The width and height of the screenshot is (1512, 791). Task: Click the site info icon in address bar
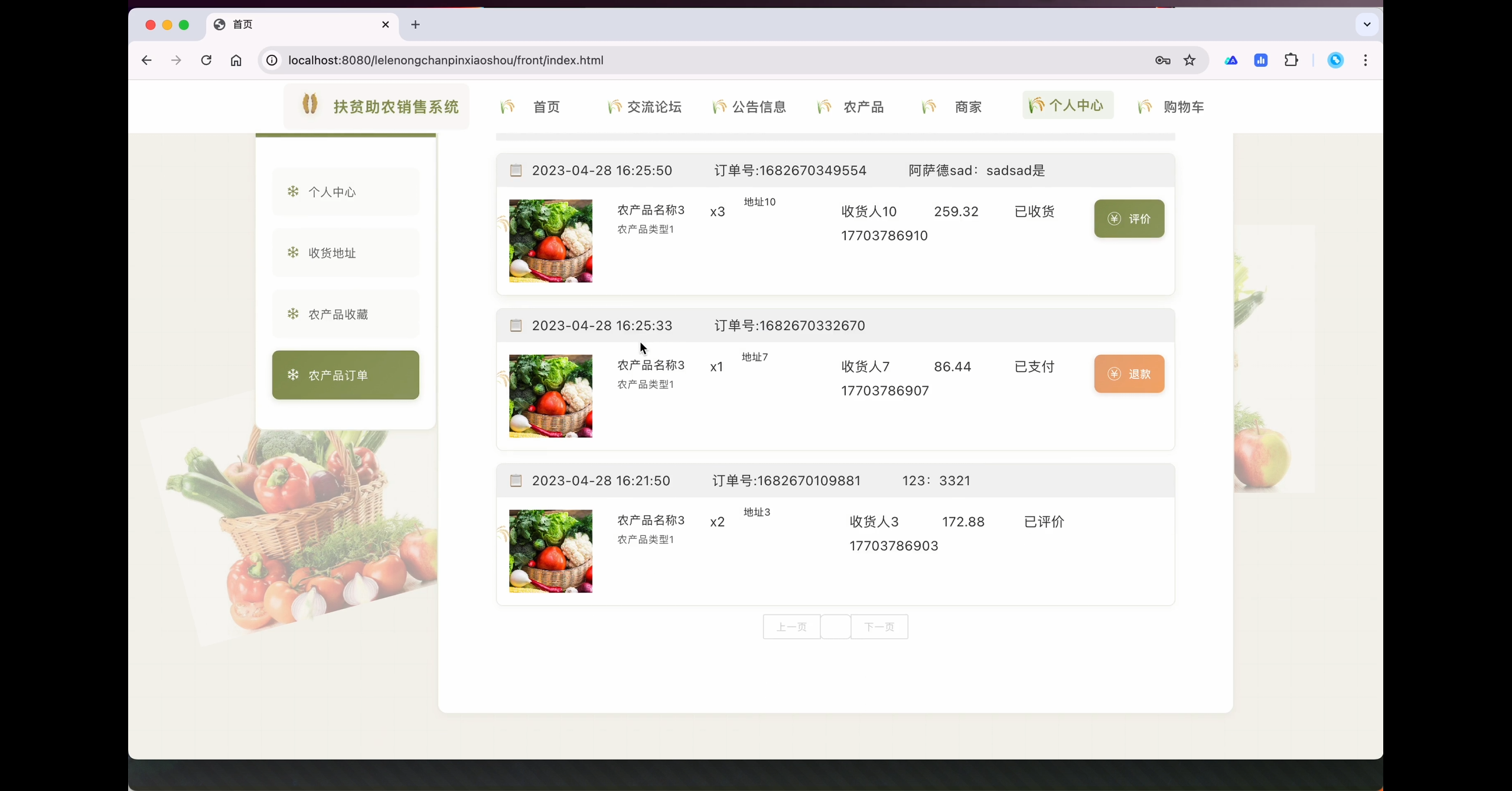(272, 60)
